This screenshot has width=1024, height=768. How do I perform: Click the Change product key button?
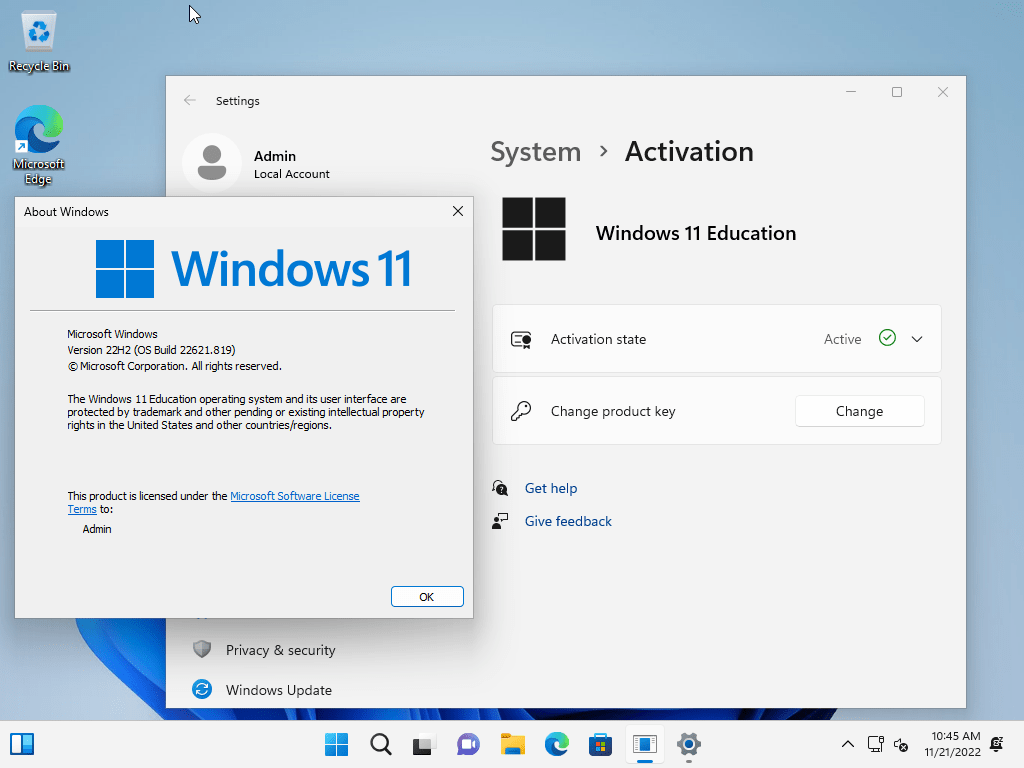pyautogui.click(x=859, y=411)
